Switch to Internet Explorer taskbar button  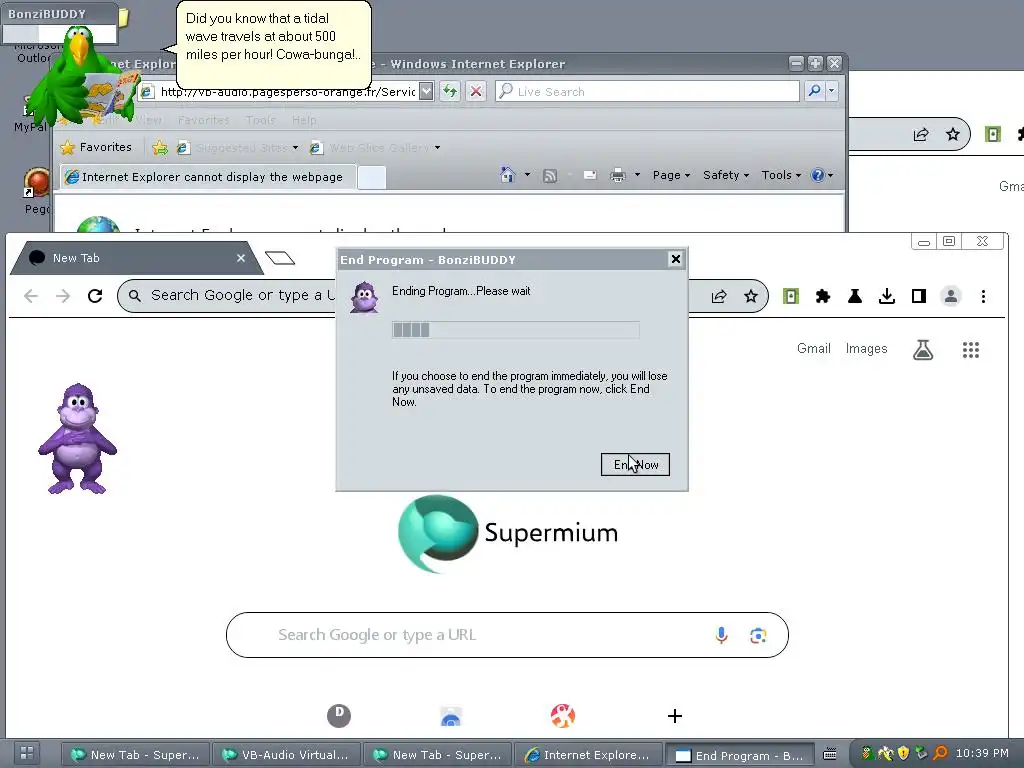point(588,755)
